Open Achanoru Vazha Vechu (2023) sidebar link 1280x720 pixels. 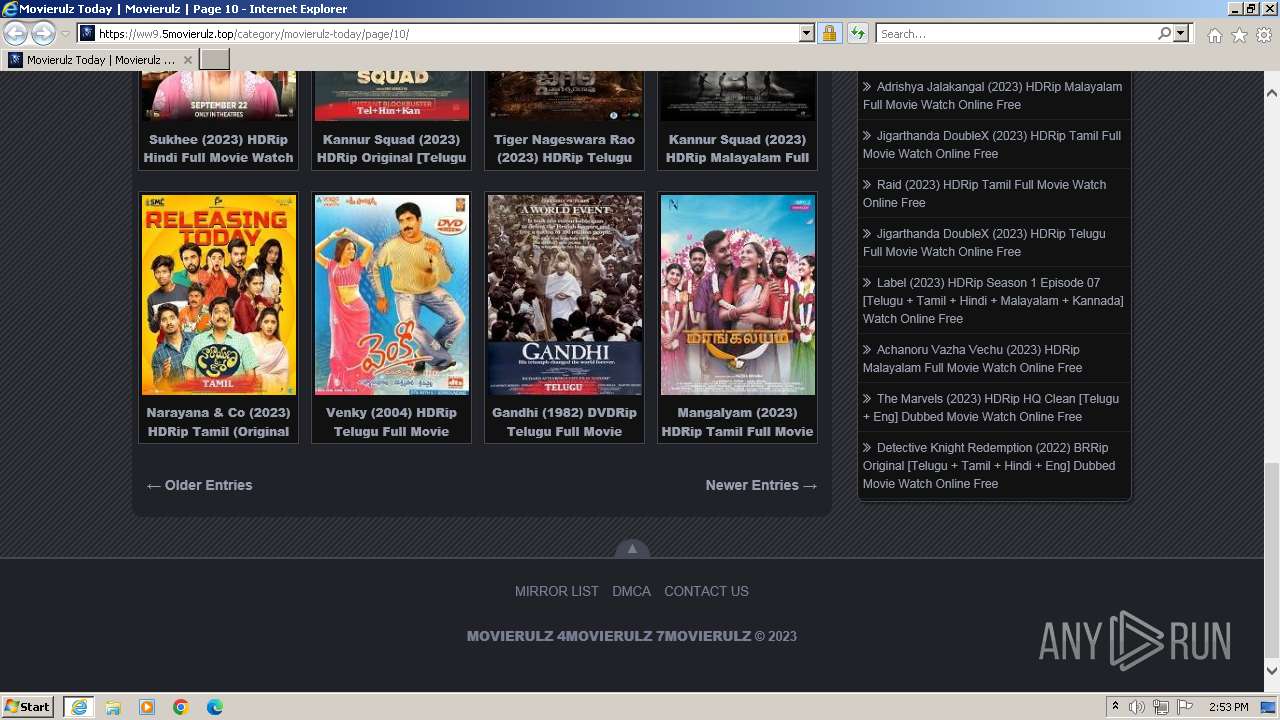pos(972,358)
